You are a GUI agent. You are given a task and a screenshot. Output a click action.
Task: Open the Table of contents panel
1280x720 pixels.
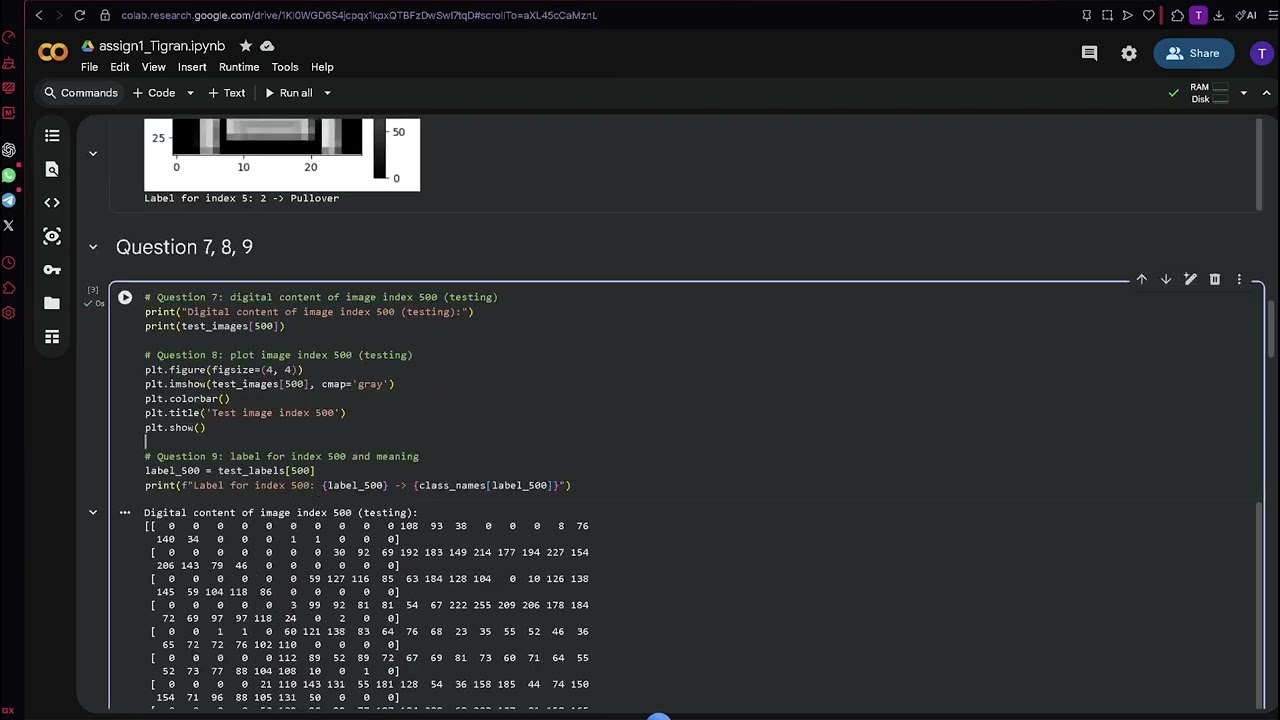pyautogui.click(x=52, y=136)
